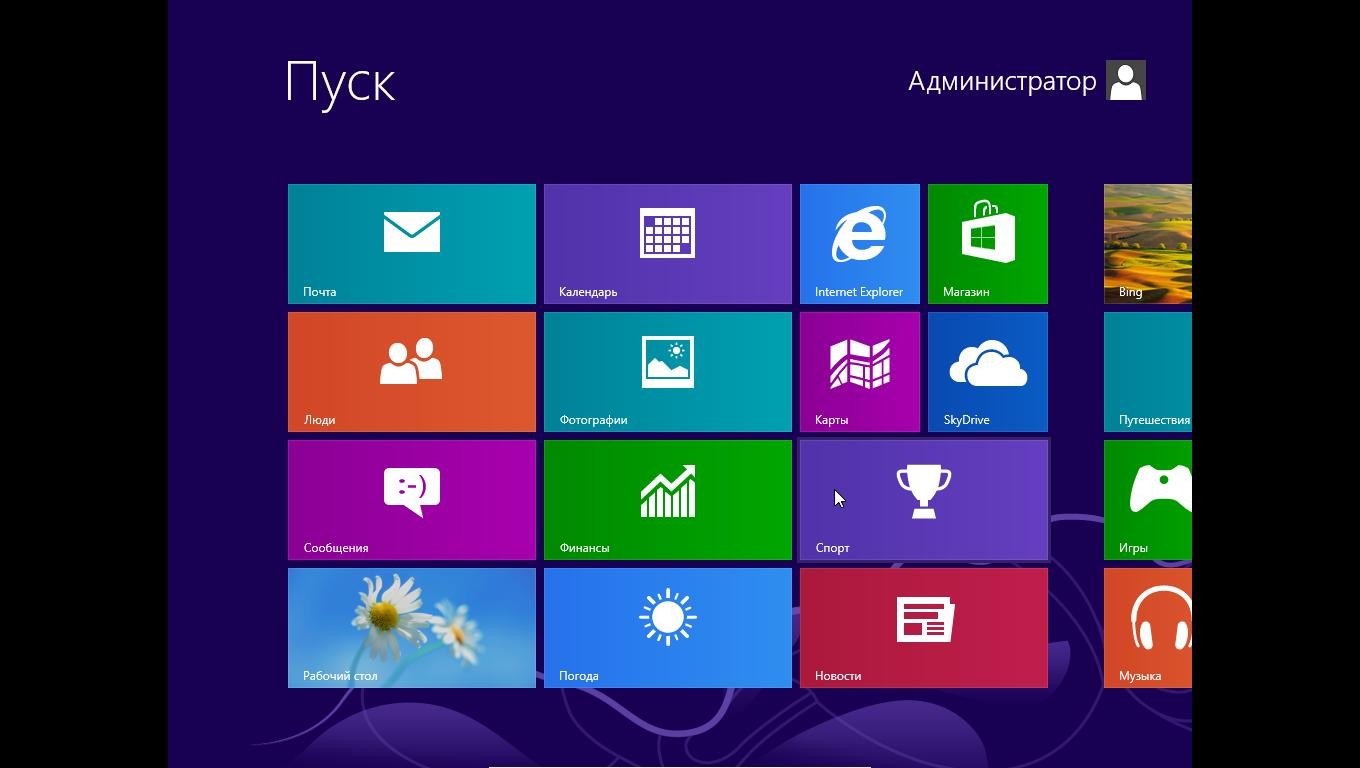Open the Музыка headphones tile
1360x768 pixels.
1148,627
